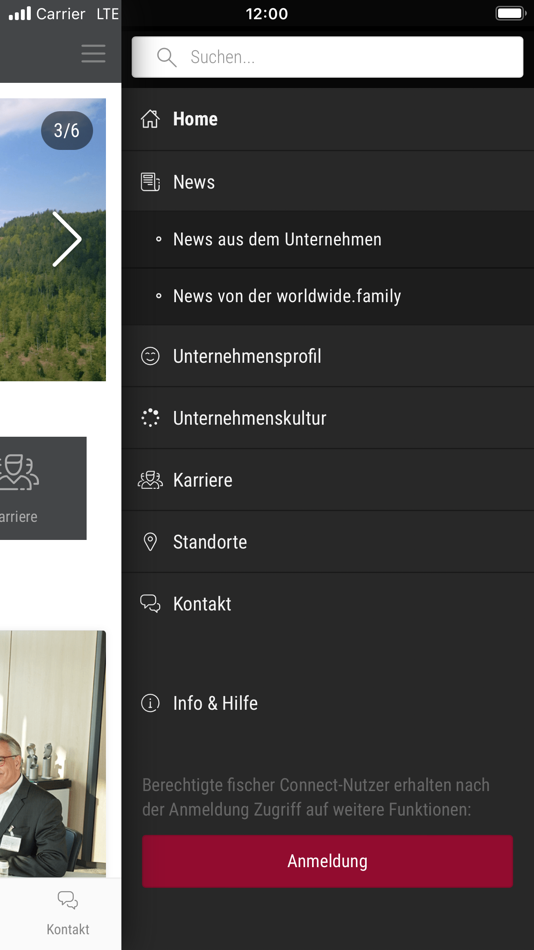534x950 pixels.
Task: Click the Karriere people icon in menu
Action: pyautogui.click(x=150, y=480)
